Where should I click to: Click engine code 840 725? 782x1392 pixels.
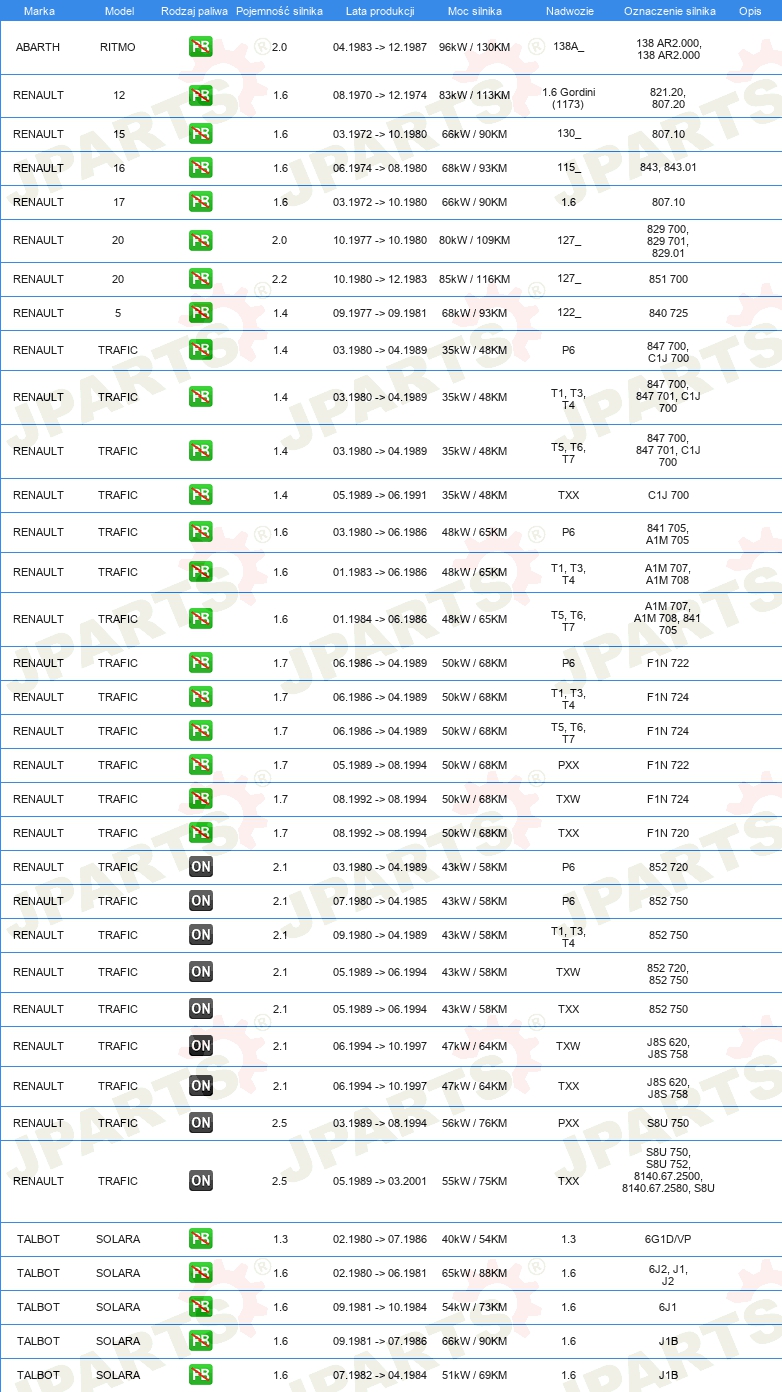click(x=668, y=313)
